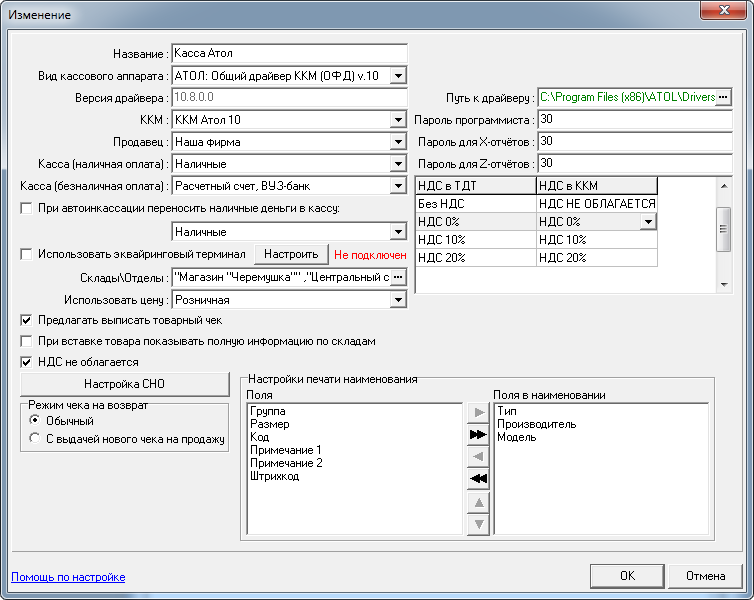Expand the 'Использовать цену' dropdown
The width and height of the screenshot is (754, 600).
[x=397, y=299]
